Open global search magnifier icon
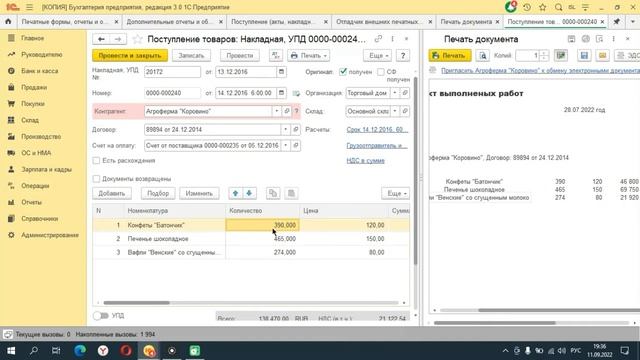The height and width of the screenshot is (360, 640). 558,7
